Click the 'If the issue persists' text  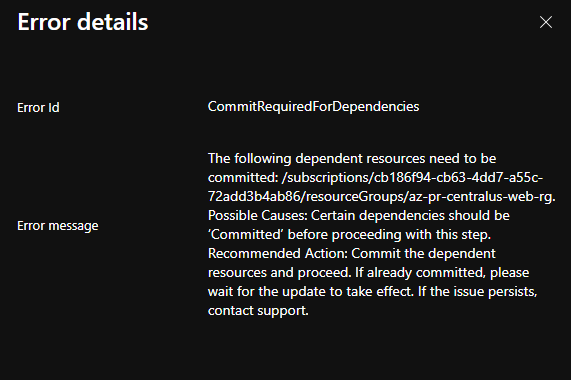(x=477, y=292)
